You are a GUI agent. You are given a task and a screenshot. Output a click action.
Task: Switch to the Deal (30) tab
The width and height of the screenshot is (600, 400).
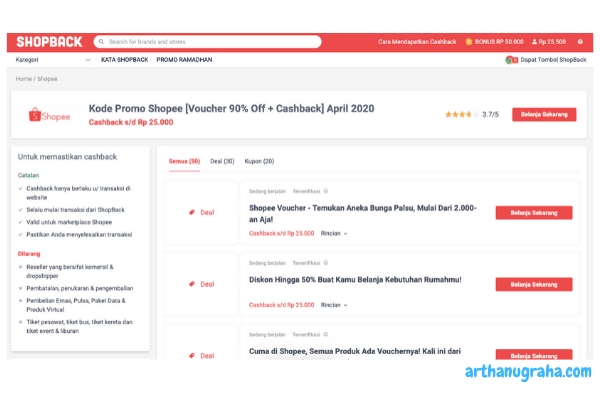tap(222, 161)
